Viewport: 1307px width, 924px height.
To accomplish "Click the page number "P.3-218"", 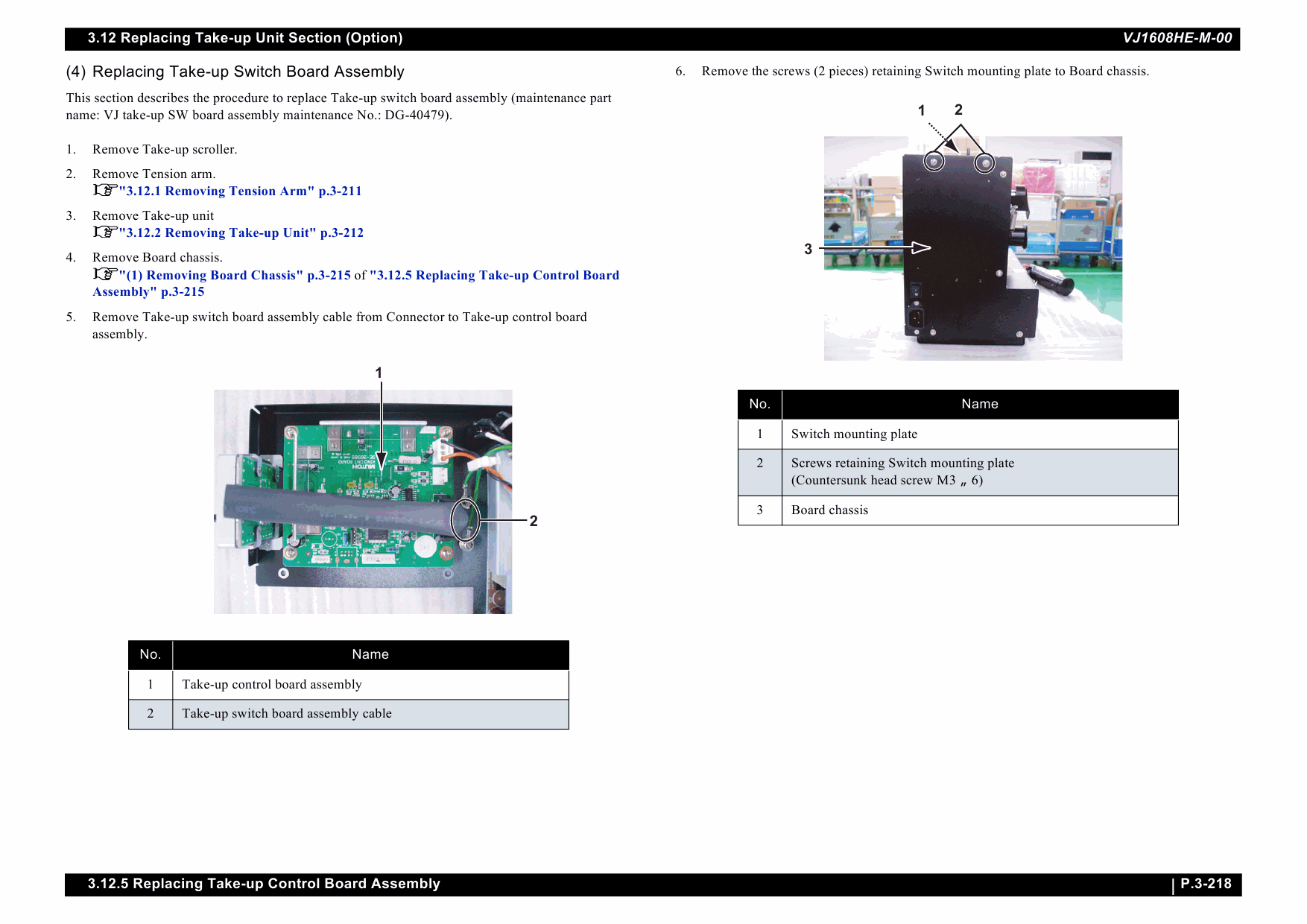I will click(x=1206, y=884).
